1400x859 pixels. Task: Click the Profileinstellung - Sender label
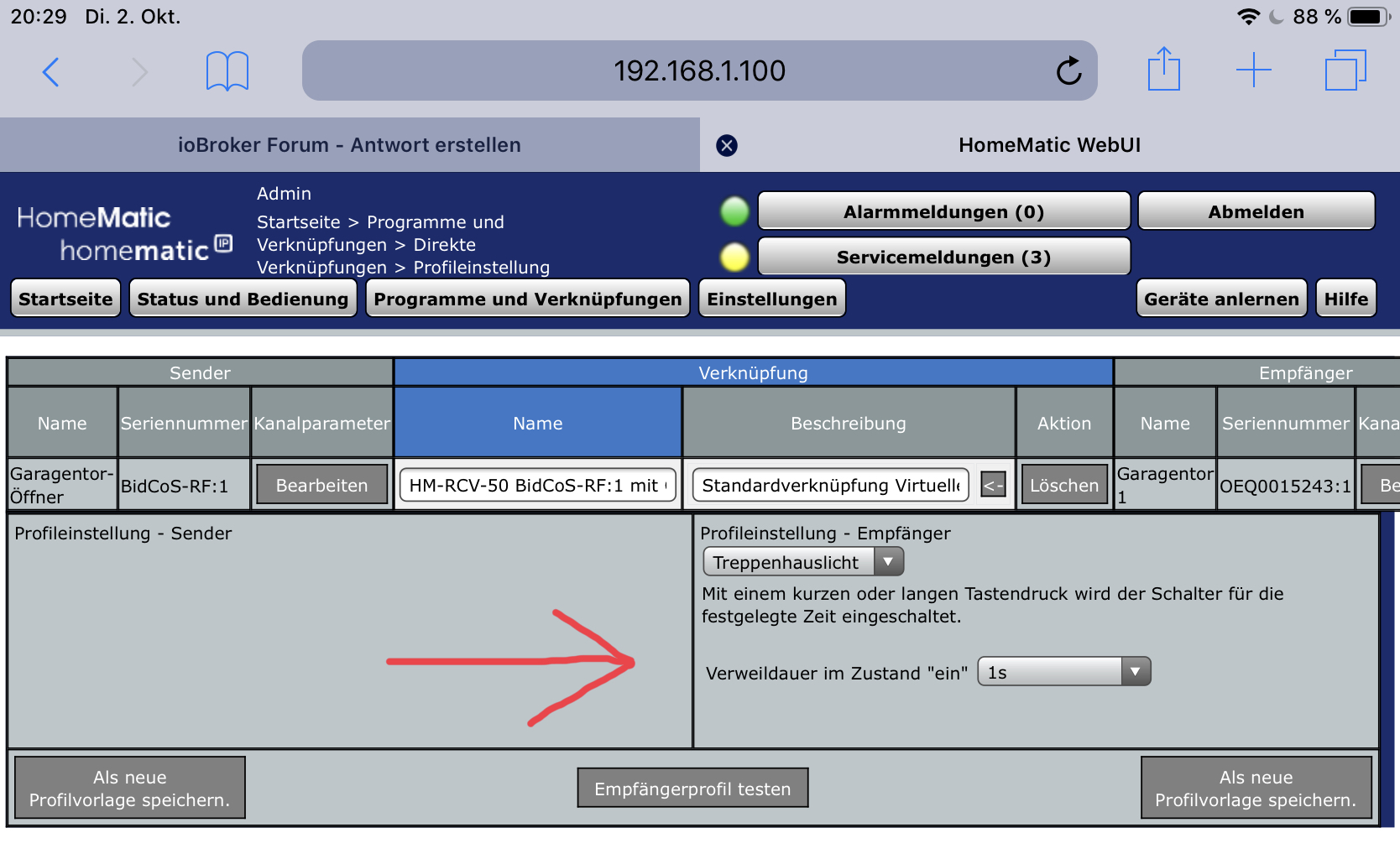click(123, 534)
